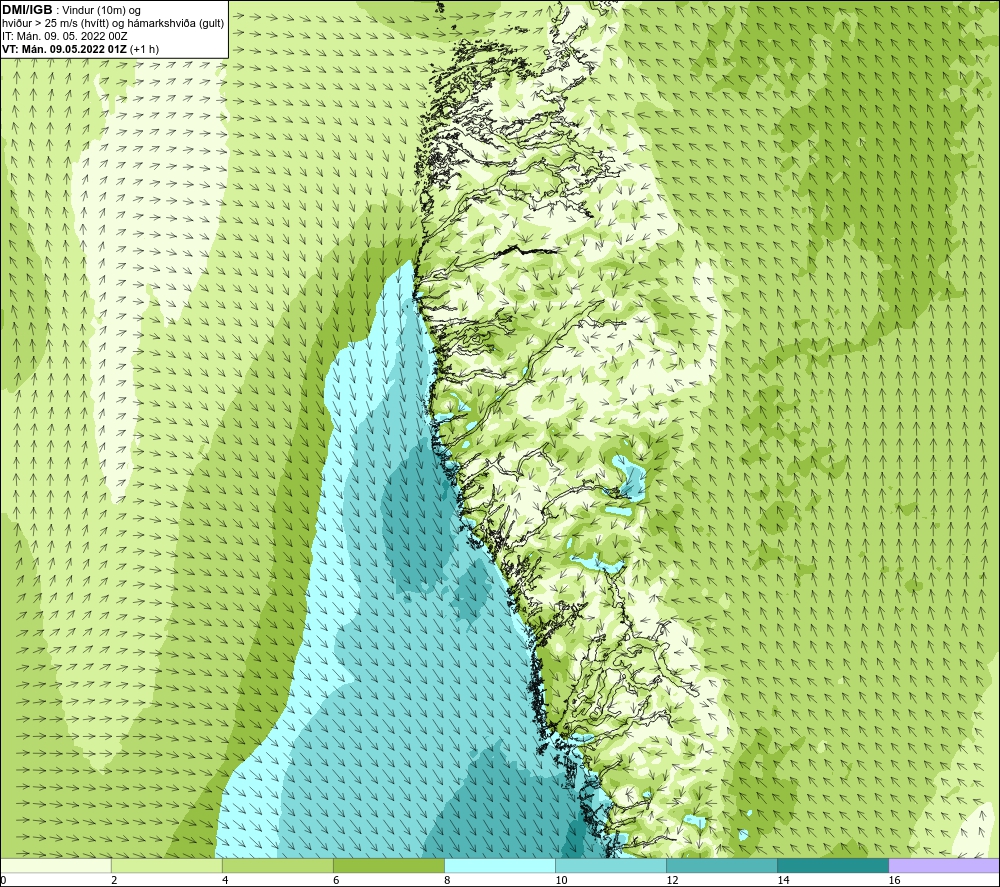
Task: Click the legend tick label '2'
Action: click(x=114, y=880)
